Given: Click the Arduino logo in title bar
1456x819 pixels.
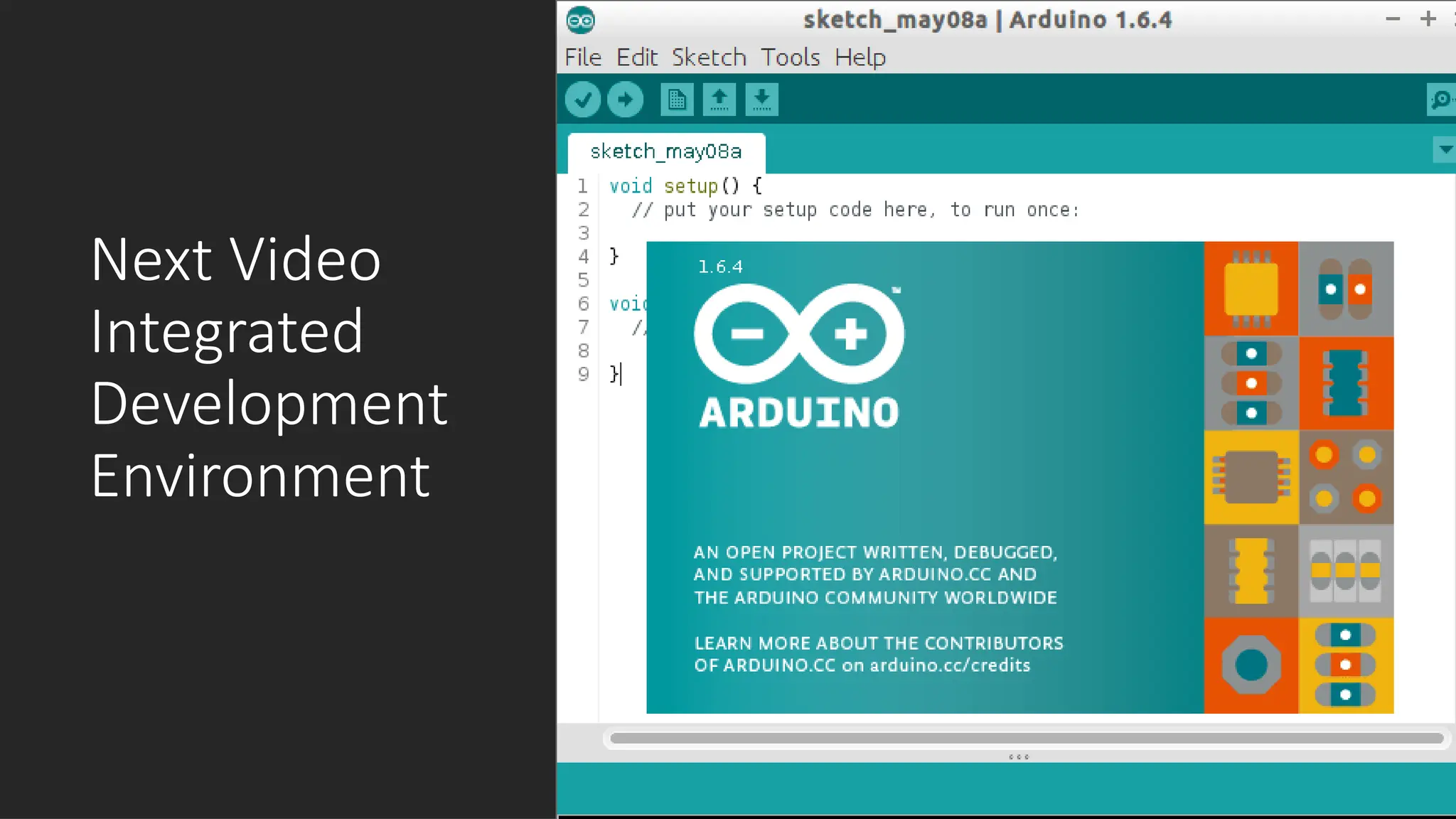Looking at the screenshot, I should 581,20.
